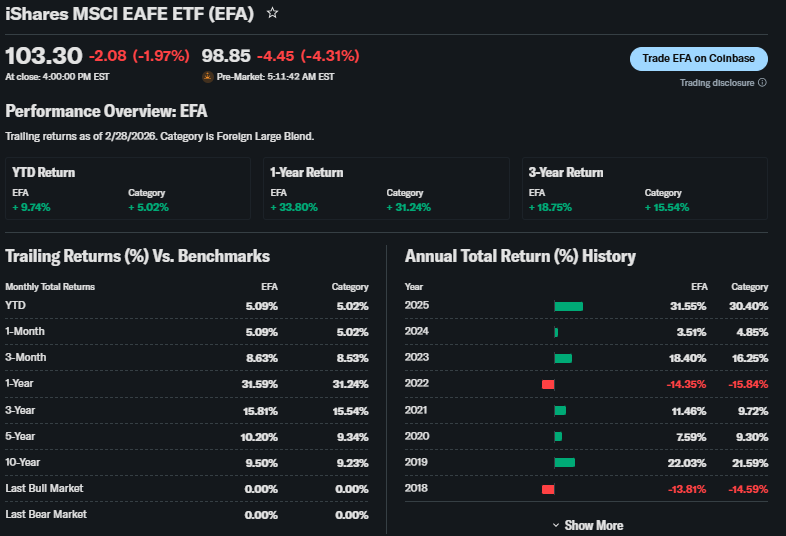
Task: Click the 2025 green return bar
Action: pos(568,306)
